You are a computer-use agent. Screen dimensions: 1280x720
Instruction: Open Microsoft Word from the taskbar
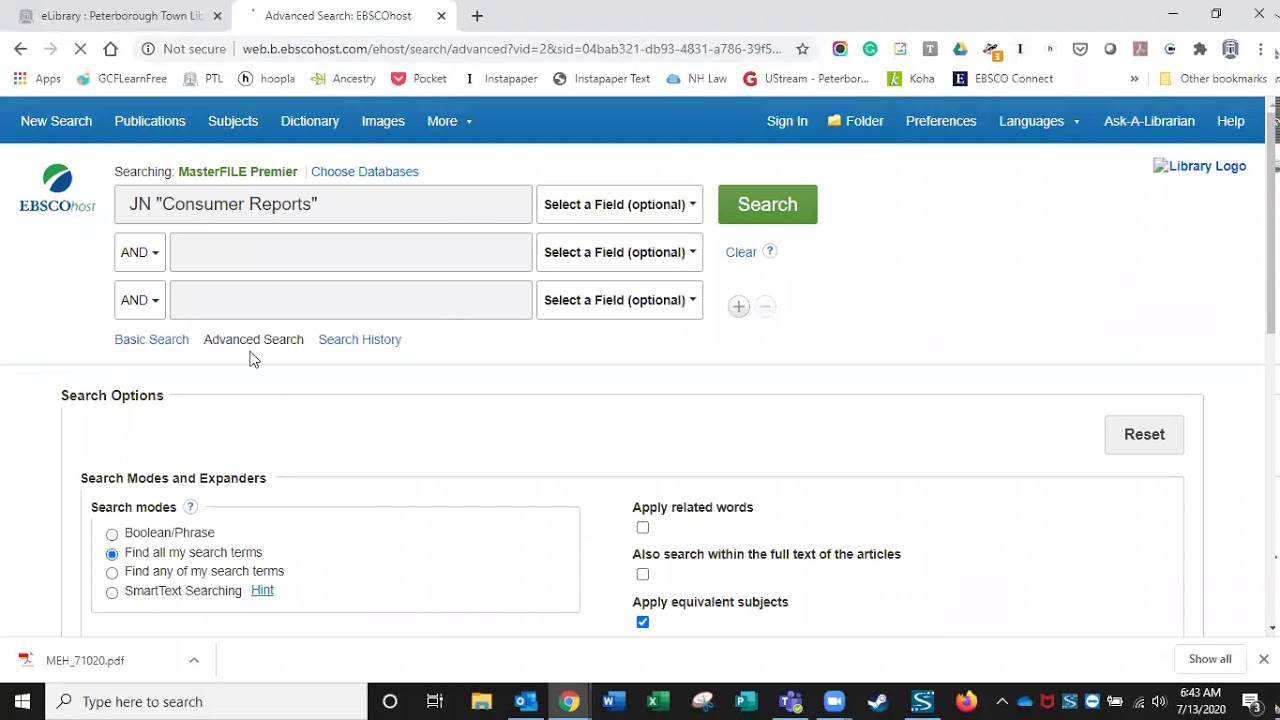point(613,701)
